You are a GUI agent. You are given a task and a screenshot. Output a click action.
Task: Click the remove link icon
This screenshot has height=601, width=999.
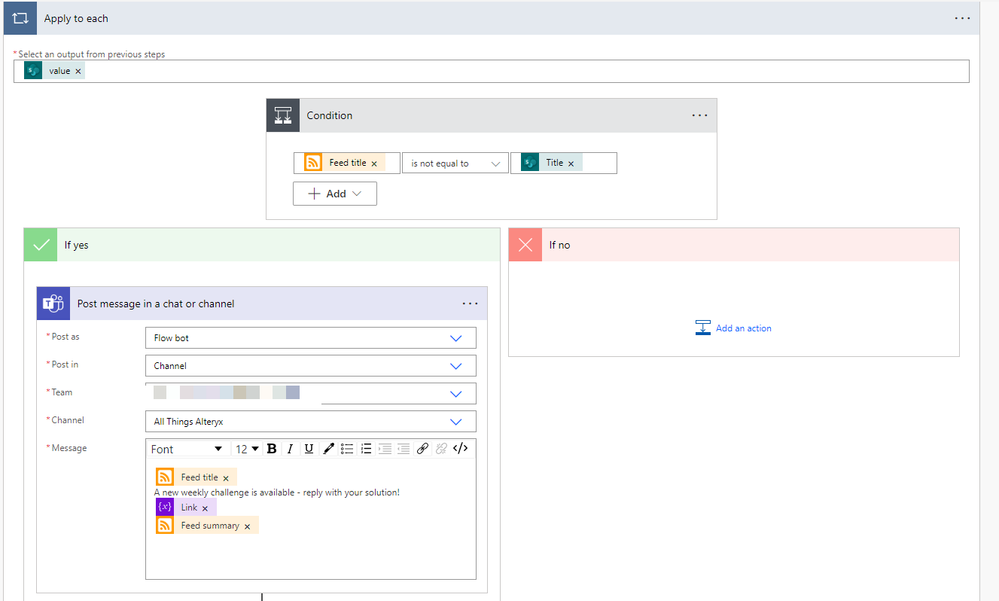(x=441, y=449)
